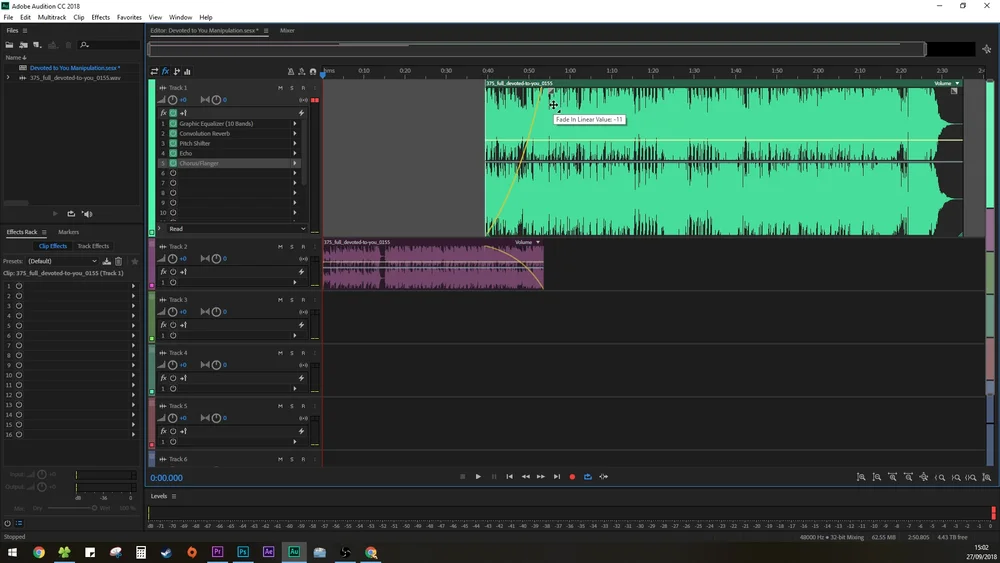
Task: Open the Clip menu
Action: pyautogui.click(x=78, y=17)
